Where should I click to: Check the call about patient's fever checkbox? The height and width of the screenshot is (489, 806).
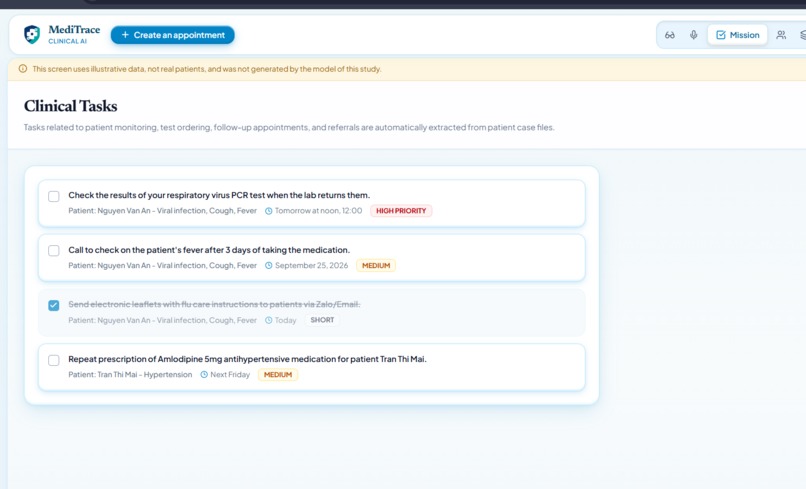tap(53, 251)
